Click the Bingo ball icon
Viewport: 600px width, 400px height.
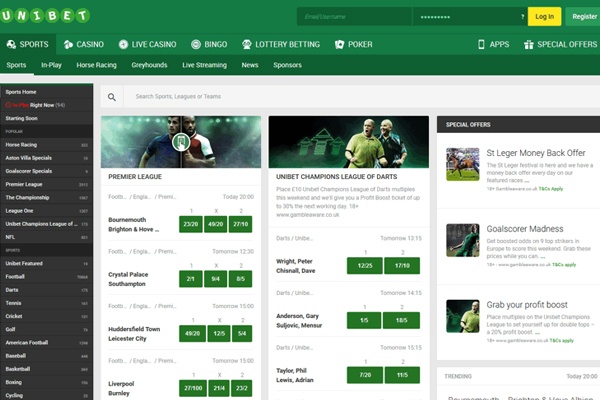pyautogui.click(x=196, y=44)
